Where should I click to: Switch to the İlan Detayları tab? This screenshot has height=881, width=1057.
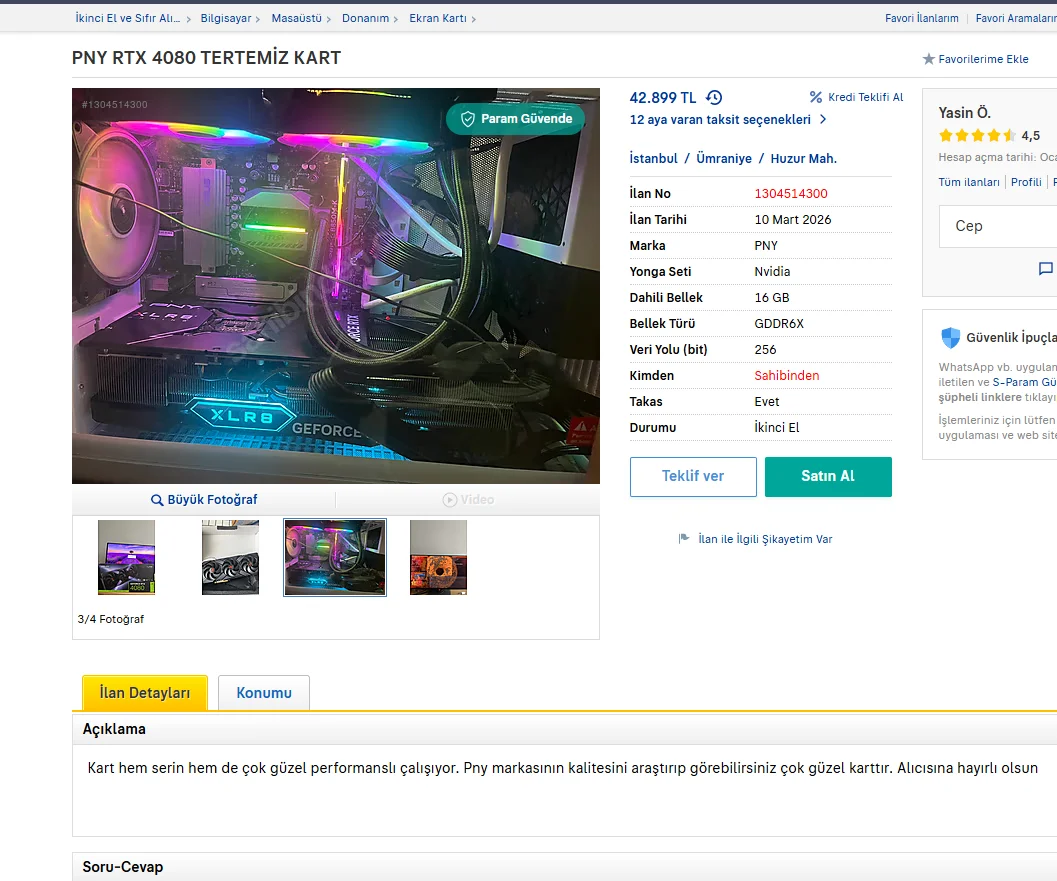[x=145, y=693]
